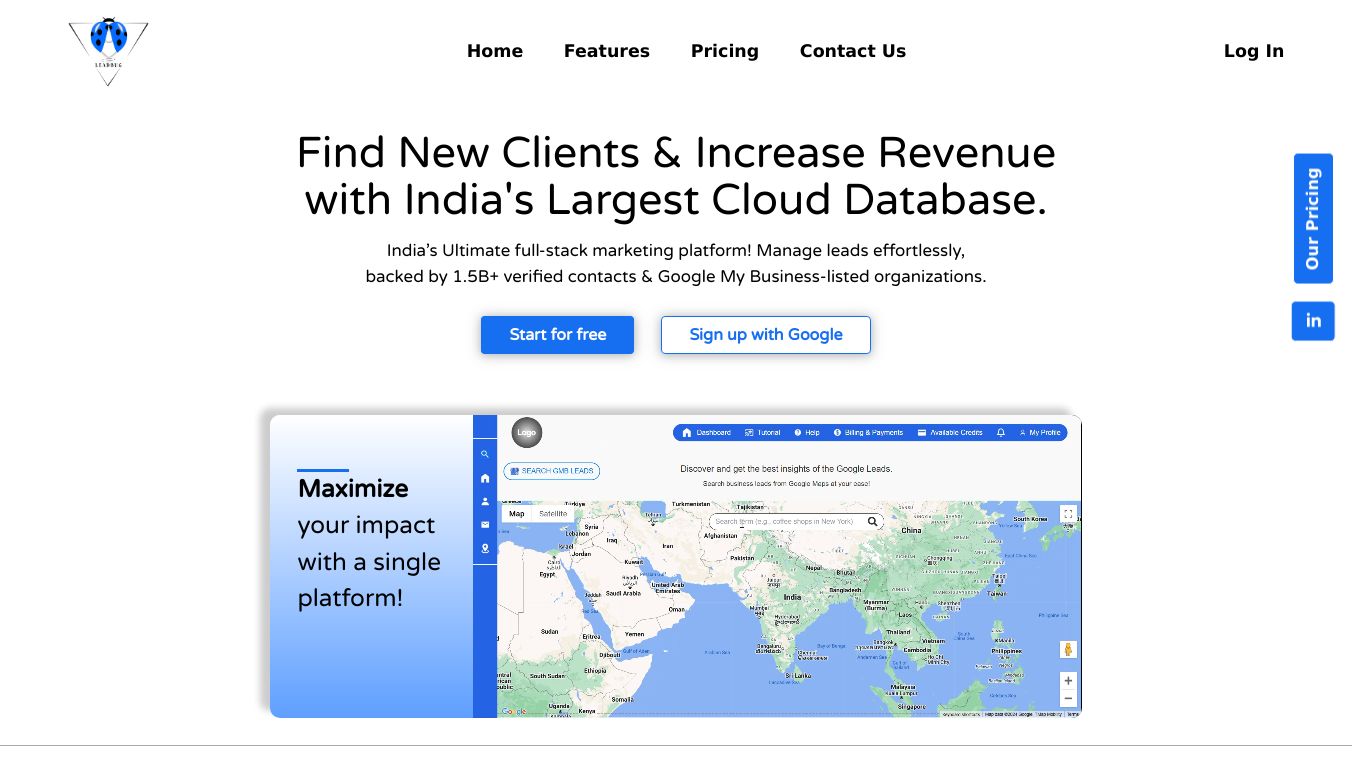Open the Features menu item
This screenshot has width=1352, height=760.
click(x=607, y=51)
